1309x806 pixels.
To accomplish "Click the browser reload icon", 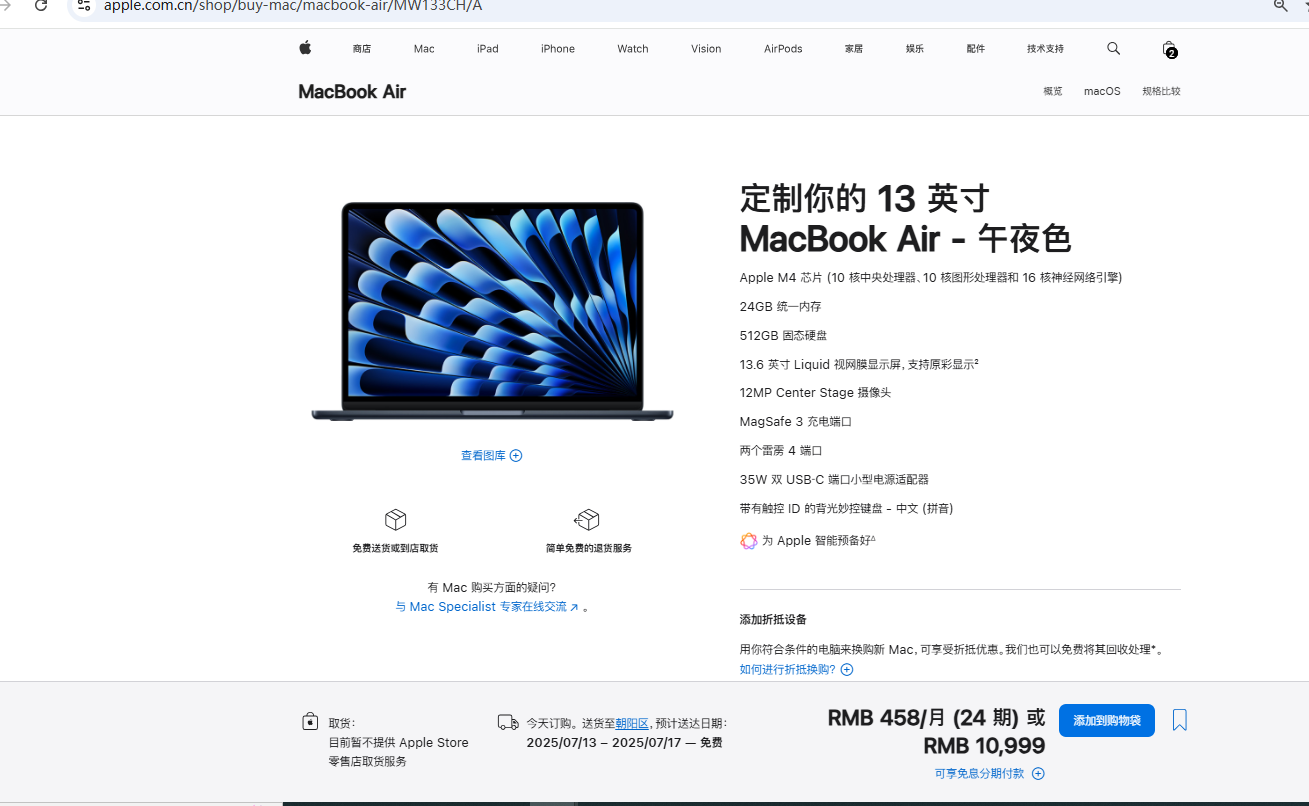I will (41, 6).
